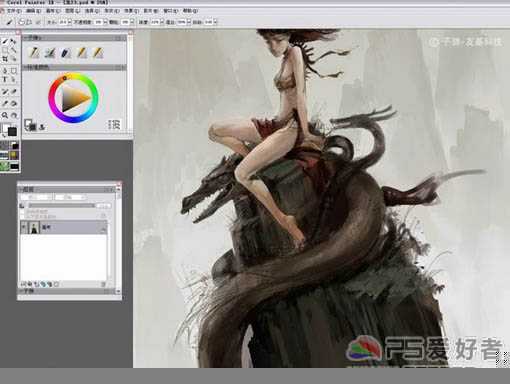Image resolution: width=510 pixels, height=384 pixels.
Task: Click the clone color stamp icon
Action: click(x=42, y=127)
